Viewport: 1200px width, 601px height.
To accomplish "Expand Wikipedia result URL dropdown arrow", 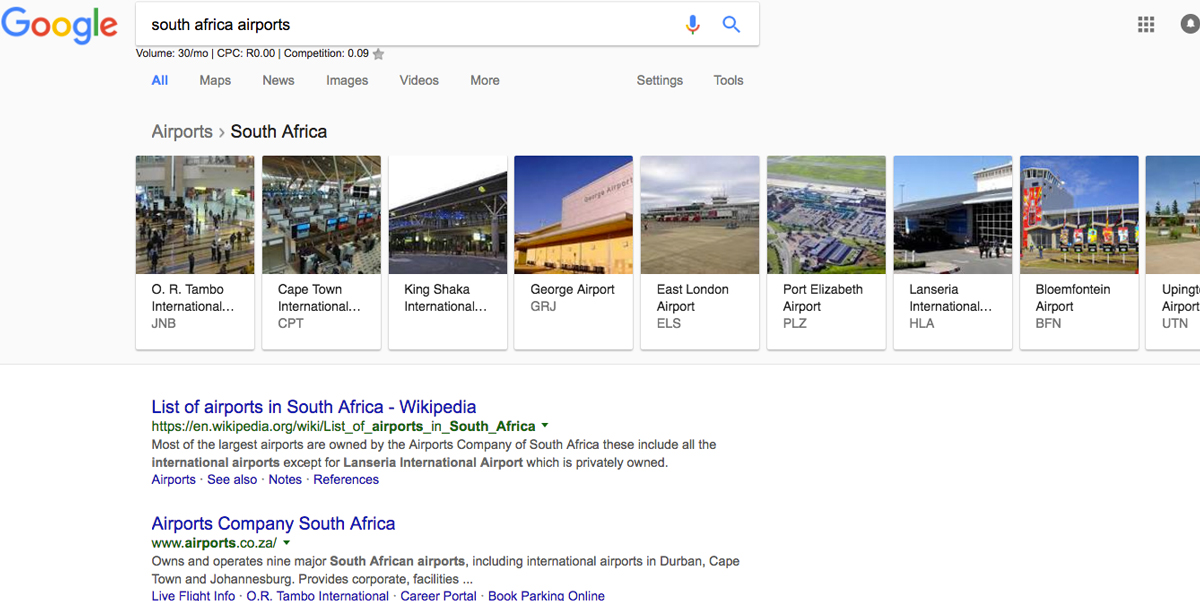I will 545,426.
